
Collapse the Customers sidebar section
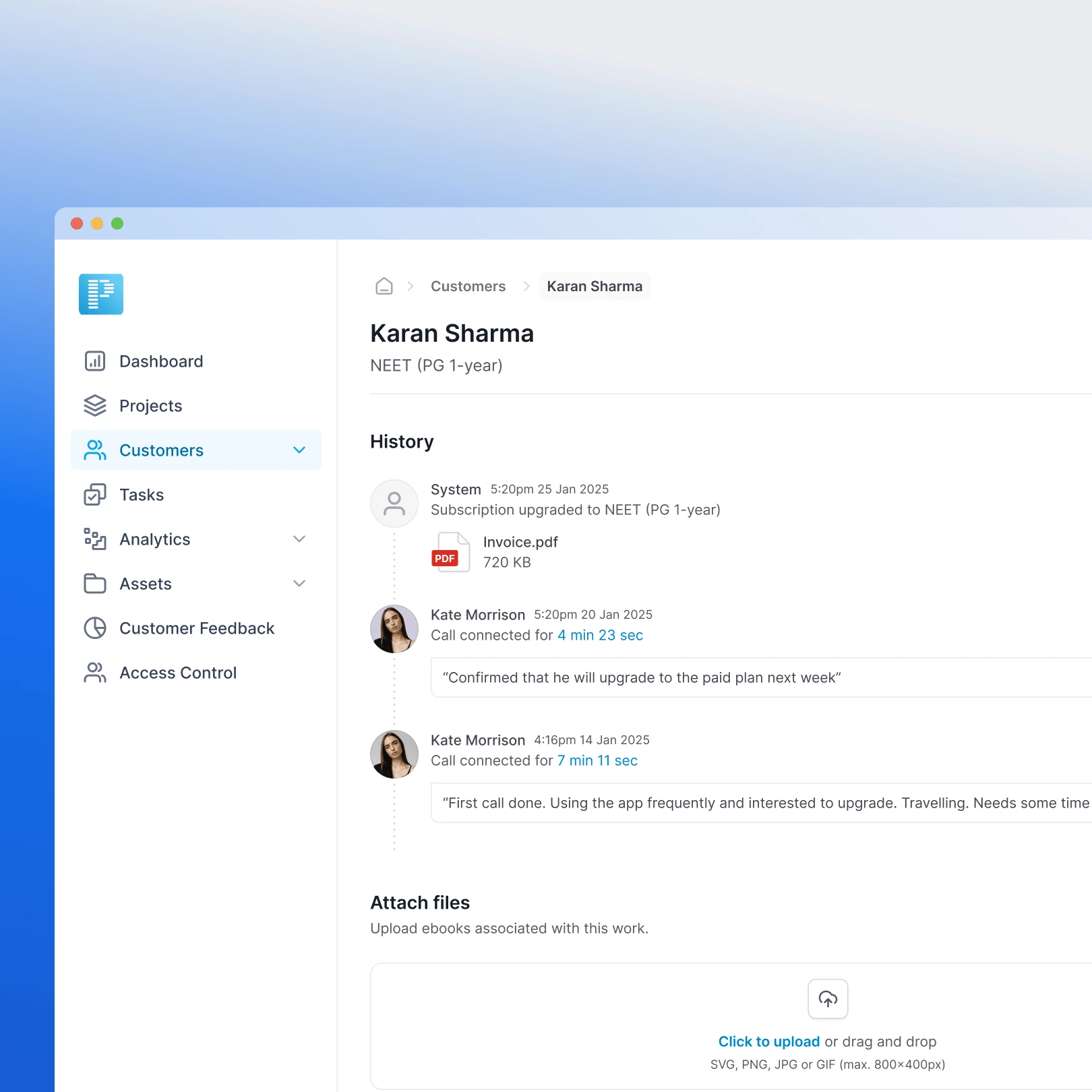click(x=299, y=450)
